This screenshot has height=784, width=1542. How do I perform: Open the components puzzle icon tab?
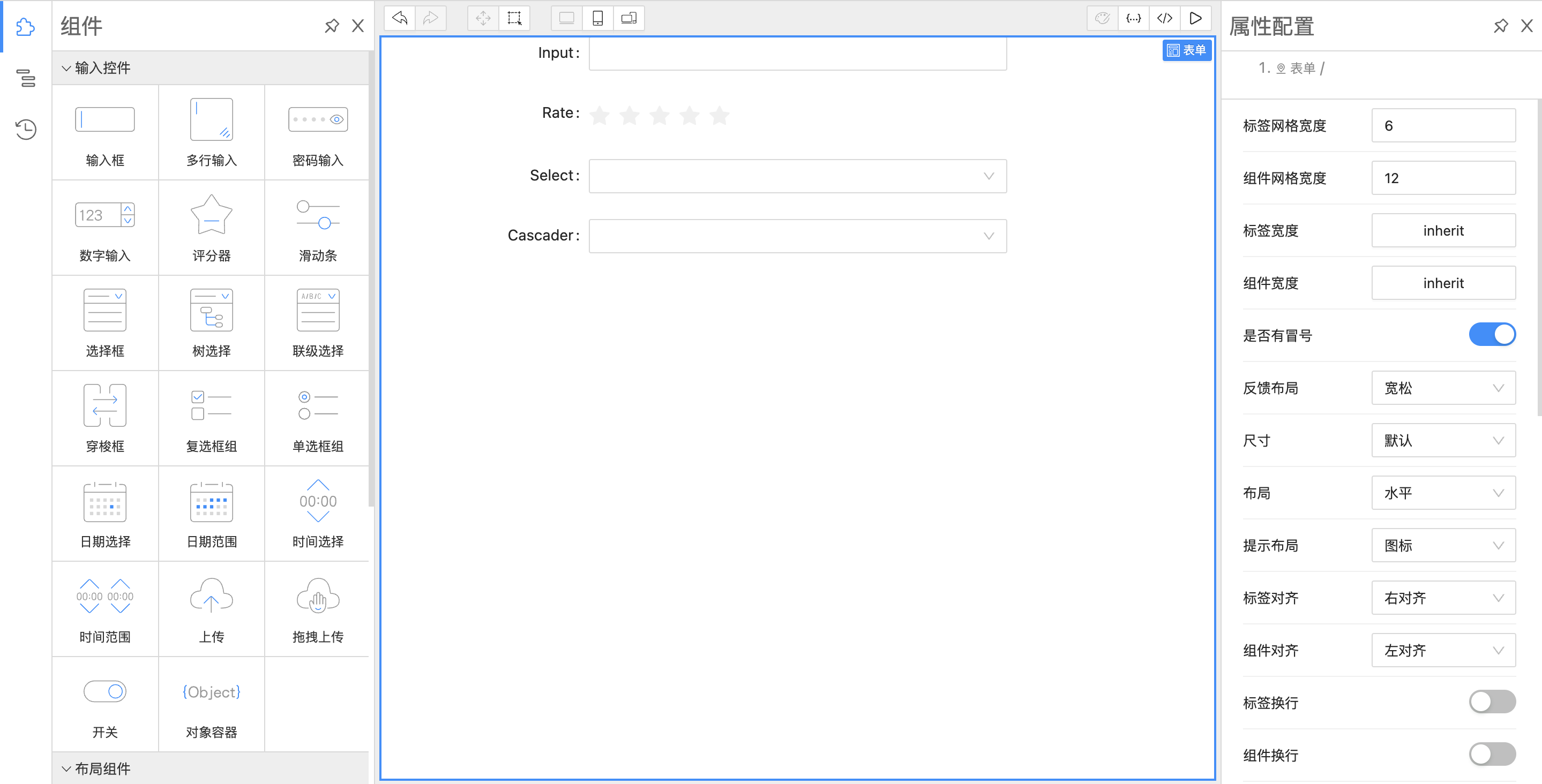point(25,26)
